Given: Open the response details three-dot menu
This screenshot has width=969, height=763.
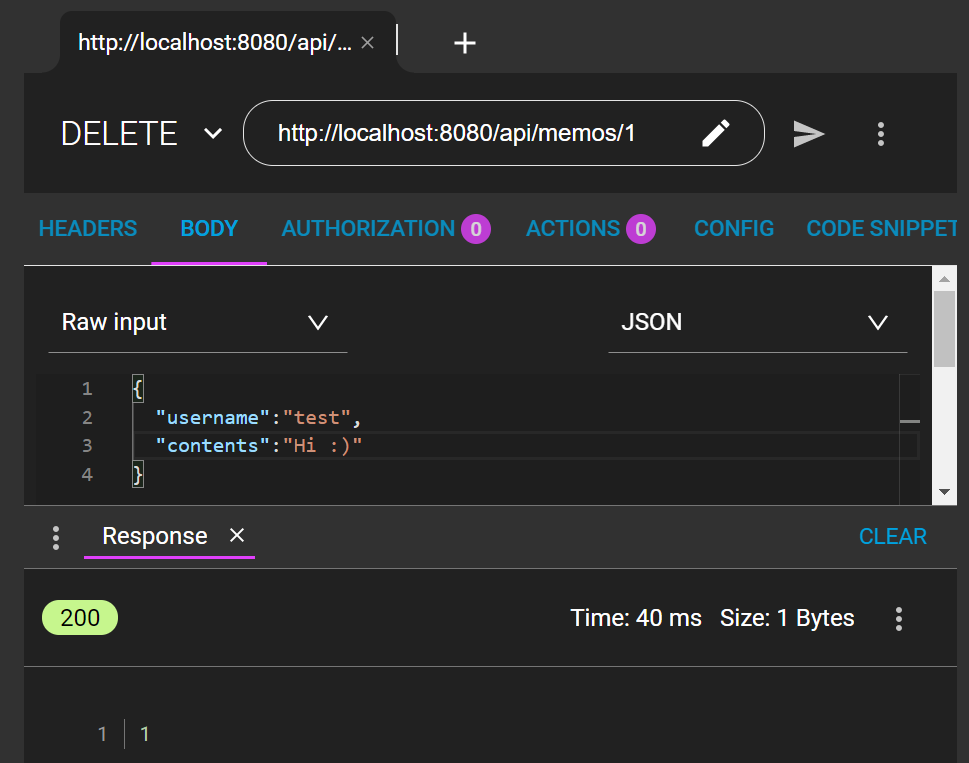Looking at the screenshot, I should [899, 618].
